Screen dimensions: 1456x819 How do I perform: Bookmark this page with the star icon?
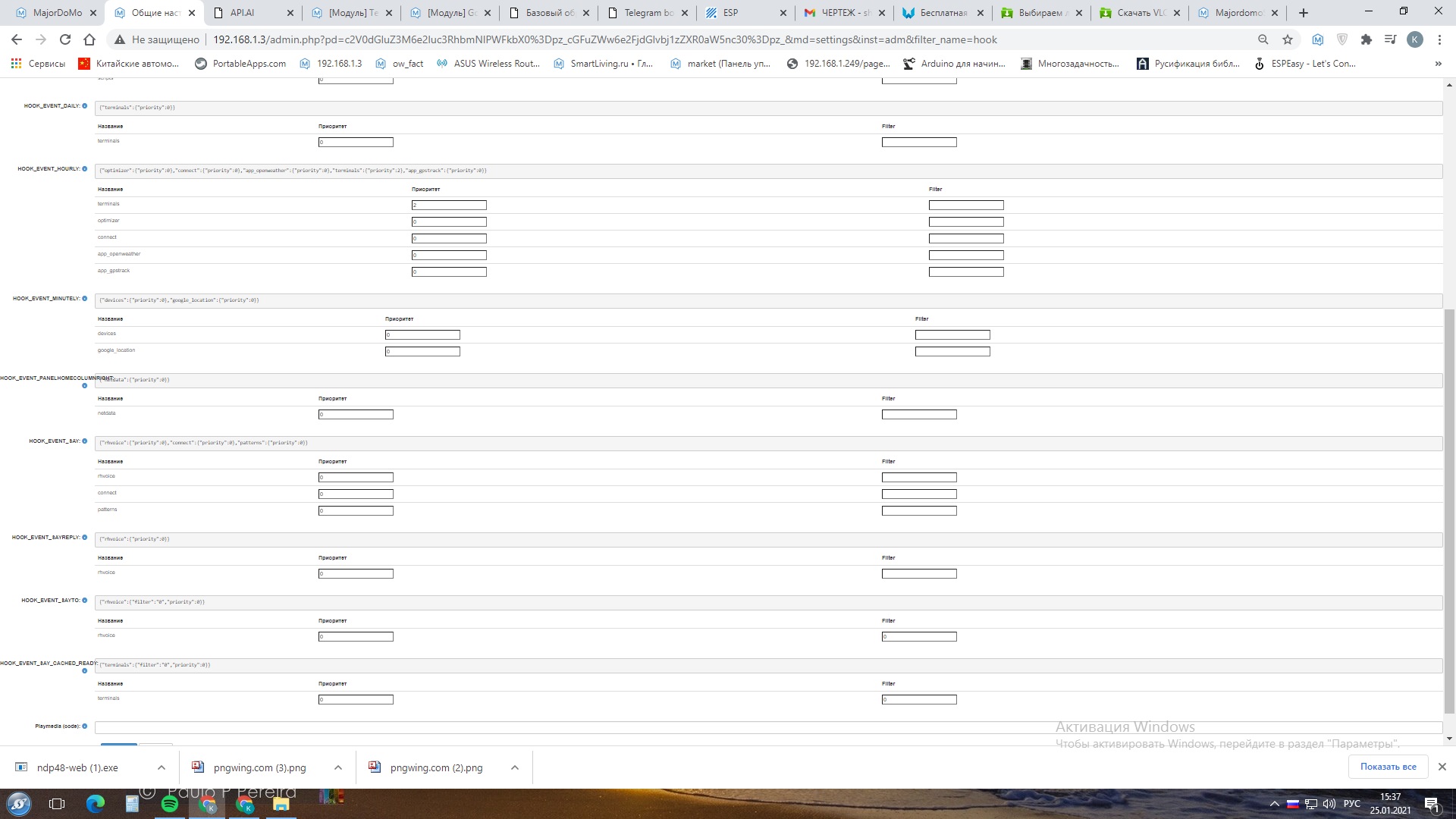(1288, 39)
